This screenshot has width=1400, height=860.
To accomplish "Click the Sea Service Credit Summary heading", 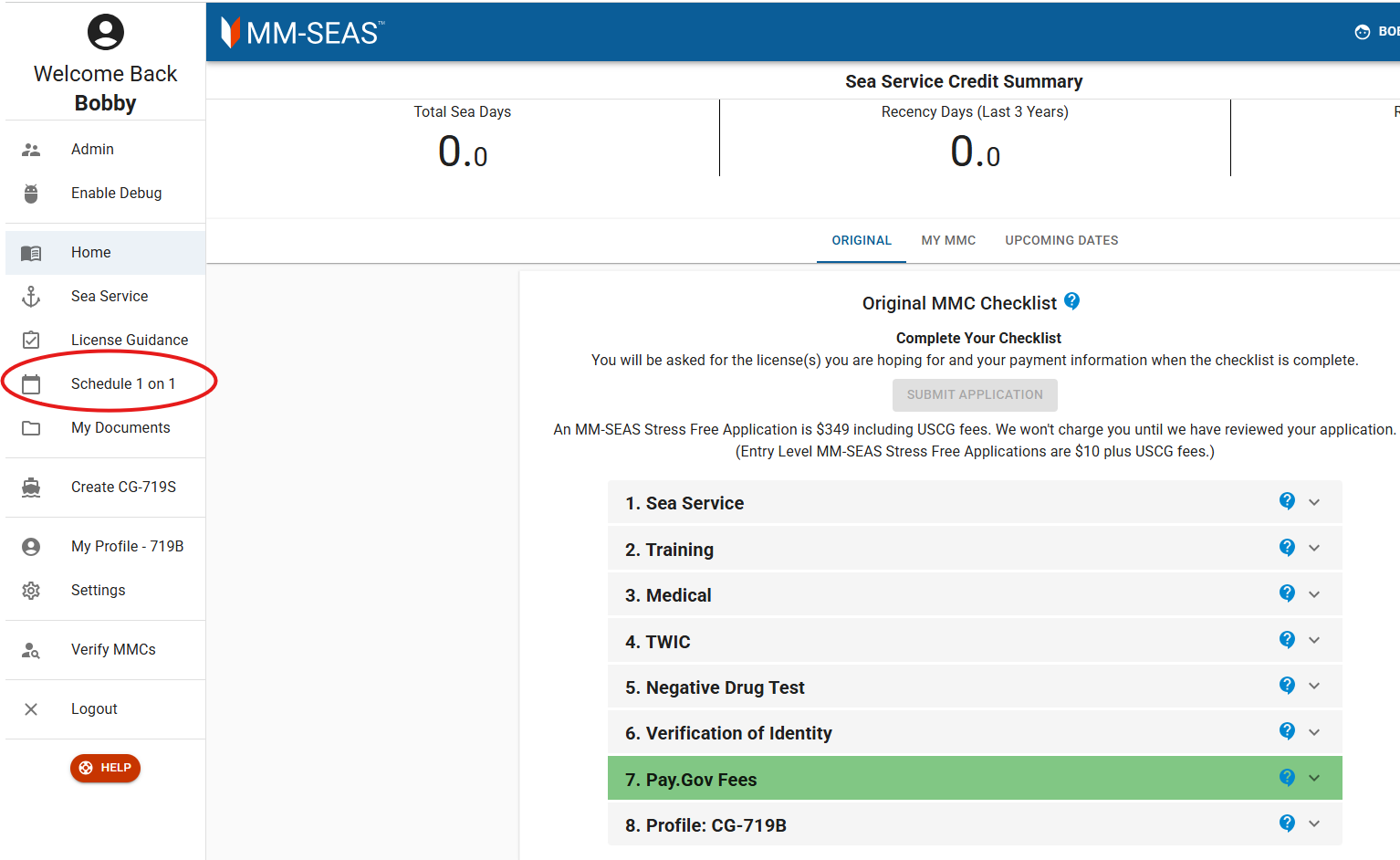I will point(964,81).
